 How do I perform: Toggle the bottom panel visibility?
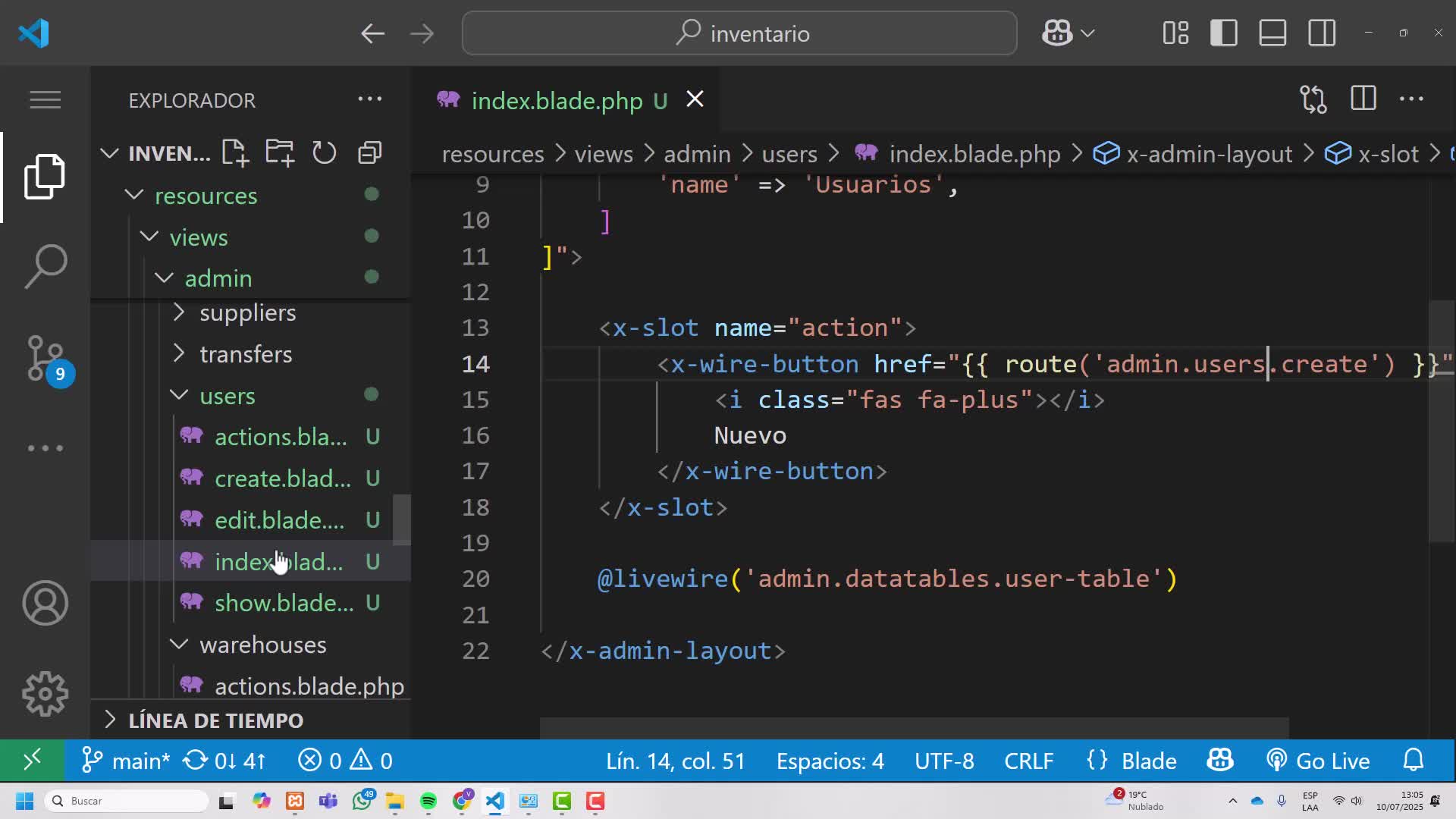1272,33
